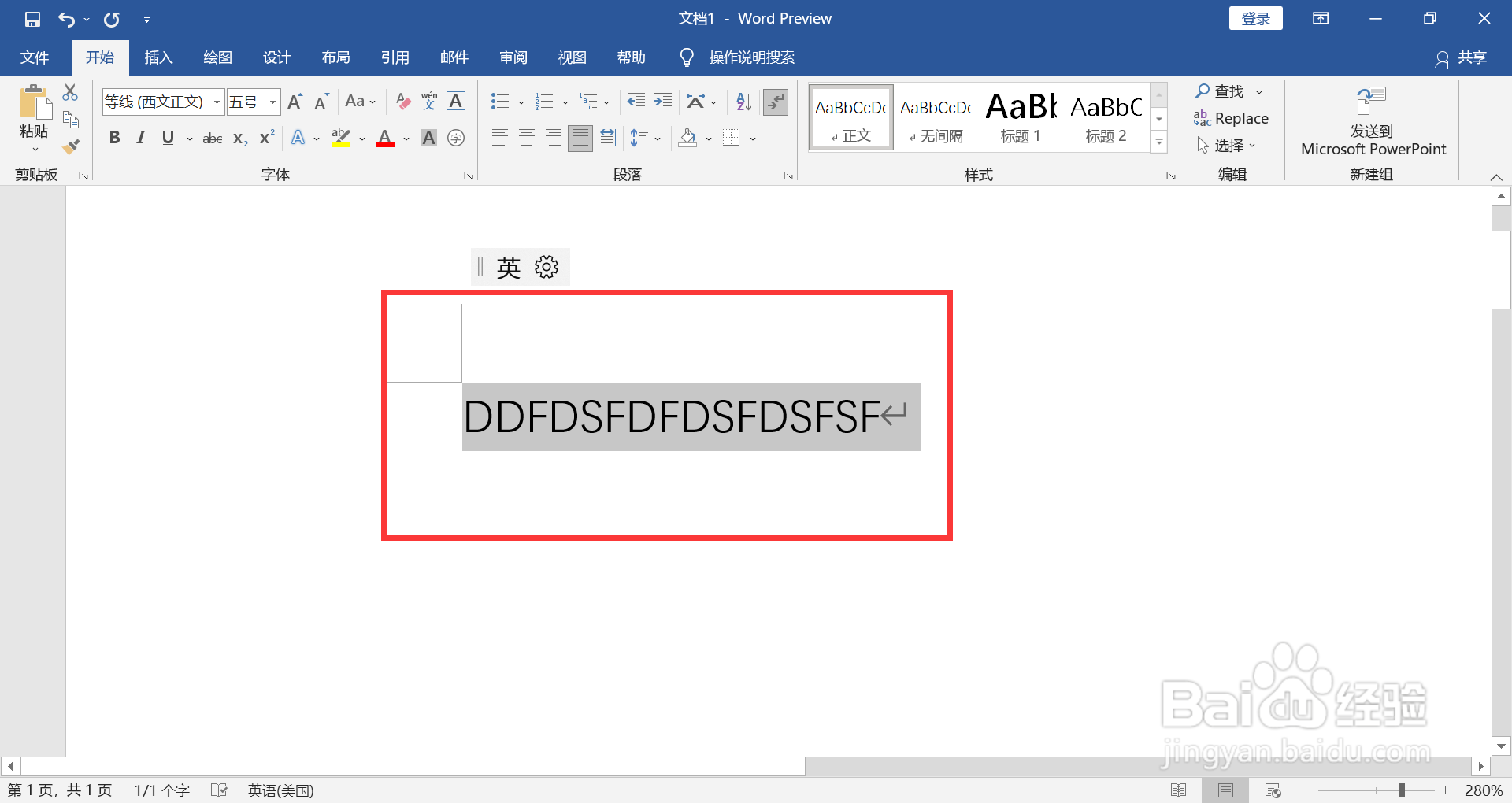The height and width of the screenshot is (803, 1512).
Task: Click Replace in the editing group
Action: (x=1231, y=118)
